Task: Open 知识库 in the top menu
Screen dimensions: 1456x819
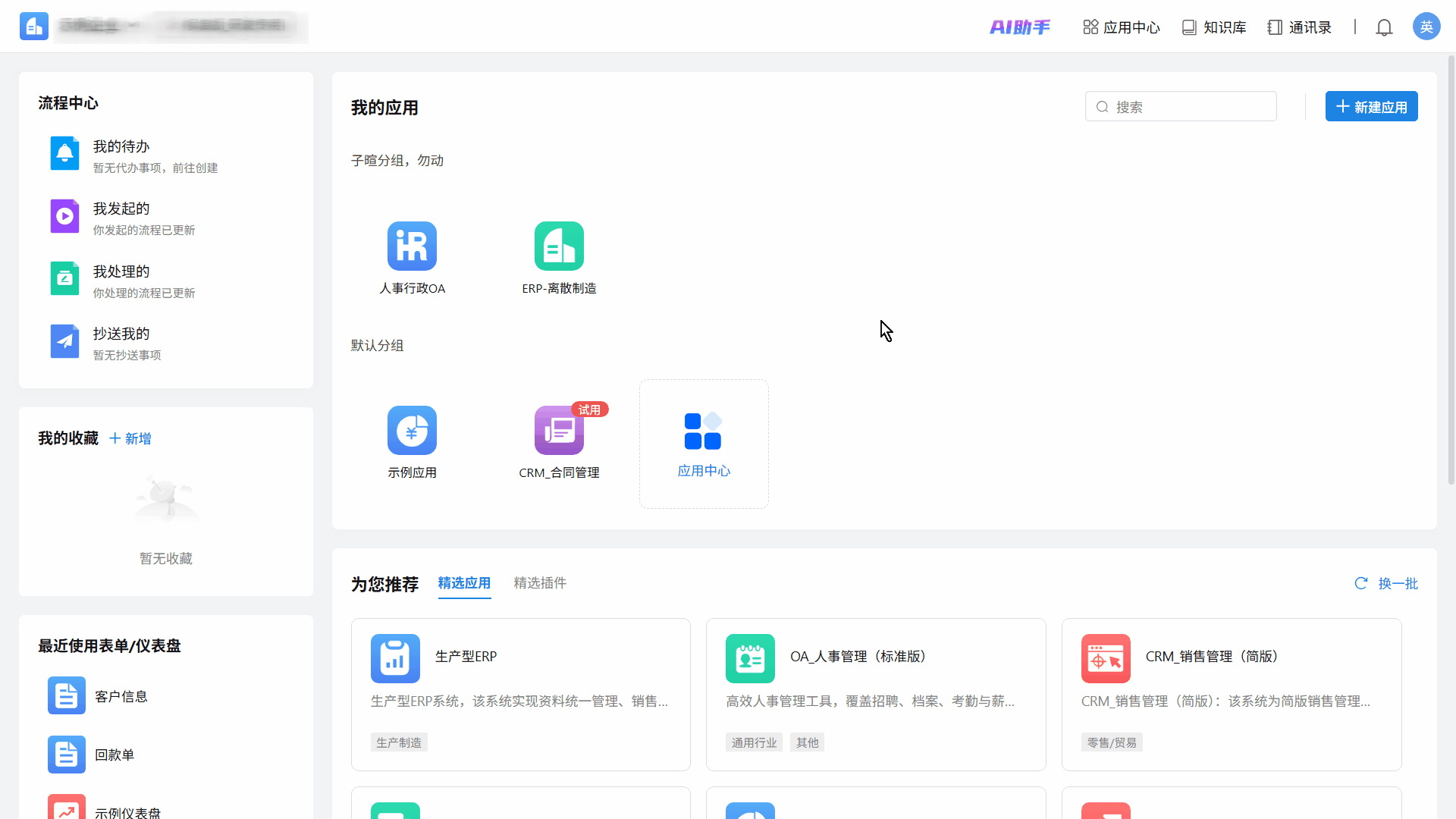Action: [x=1214, y=27]
